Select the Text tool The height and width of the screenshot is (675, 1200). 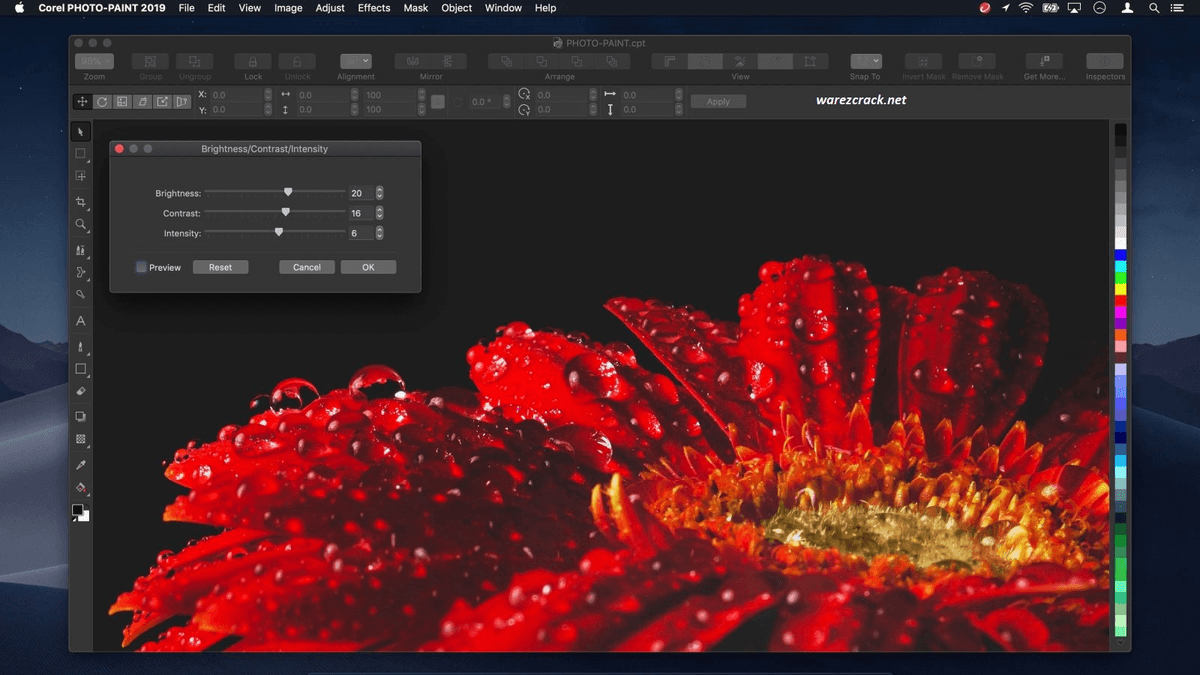click(81, 321)
